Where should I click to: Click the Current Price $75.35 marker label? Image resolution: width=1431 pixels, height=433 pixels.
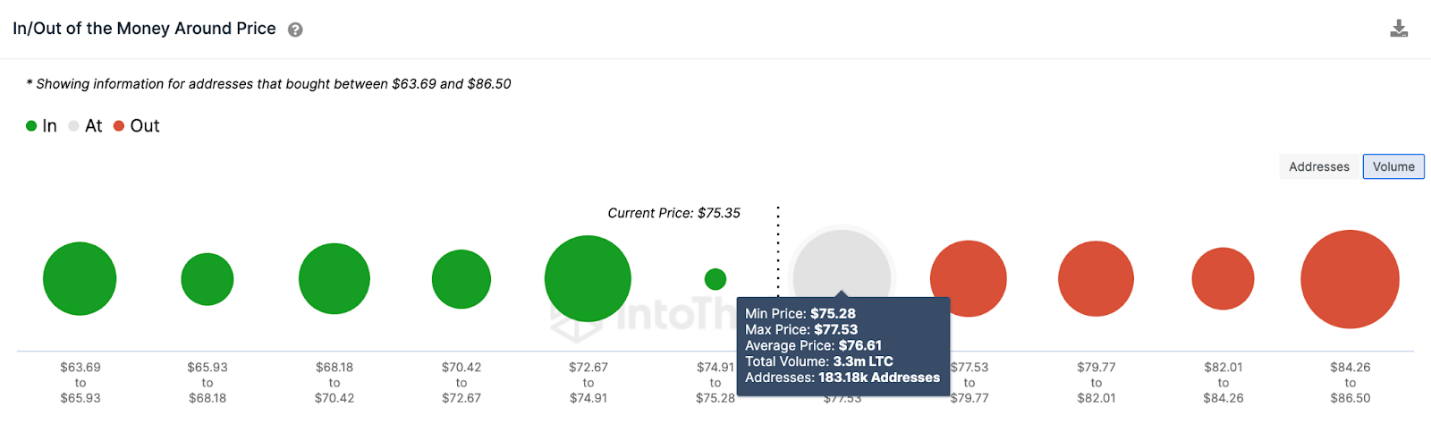(x=674, y=213)
